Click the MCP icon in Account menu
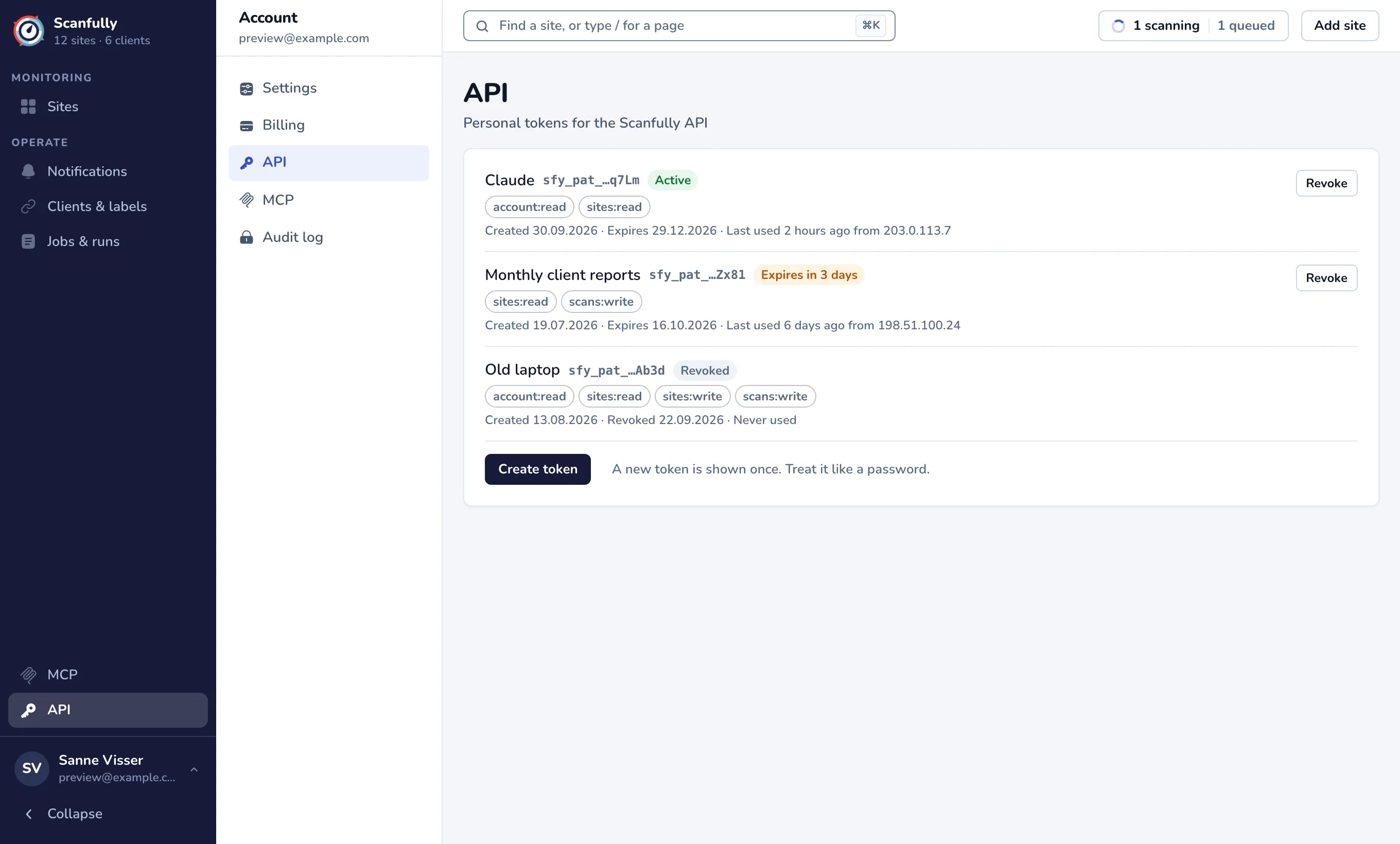This screenshot has height=844, width=1400. click(x=246, y=200)
